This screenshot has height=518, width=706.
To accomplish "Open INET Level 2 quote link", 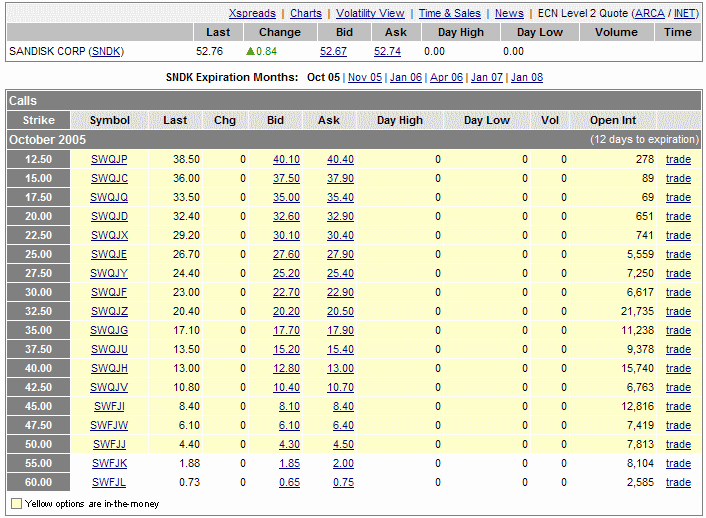I will (684, 14).
